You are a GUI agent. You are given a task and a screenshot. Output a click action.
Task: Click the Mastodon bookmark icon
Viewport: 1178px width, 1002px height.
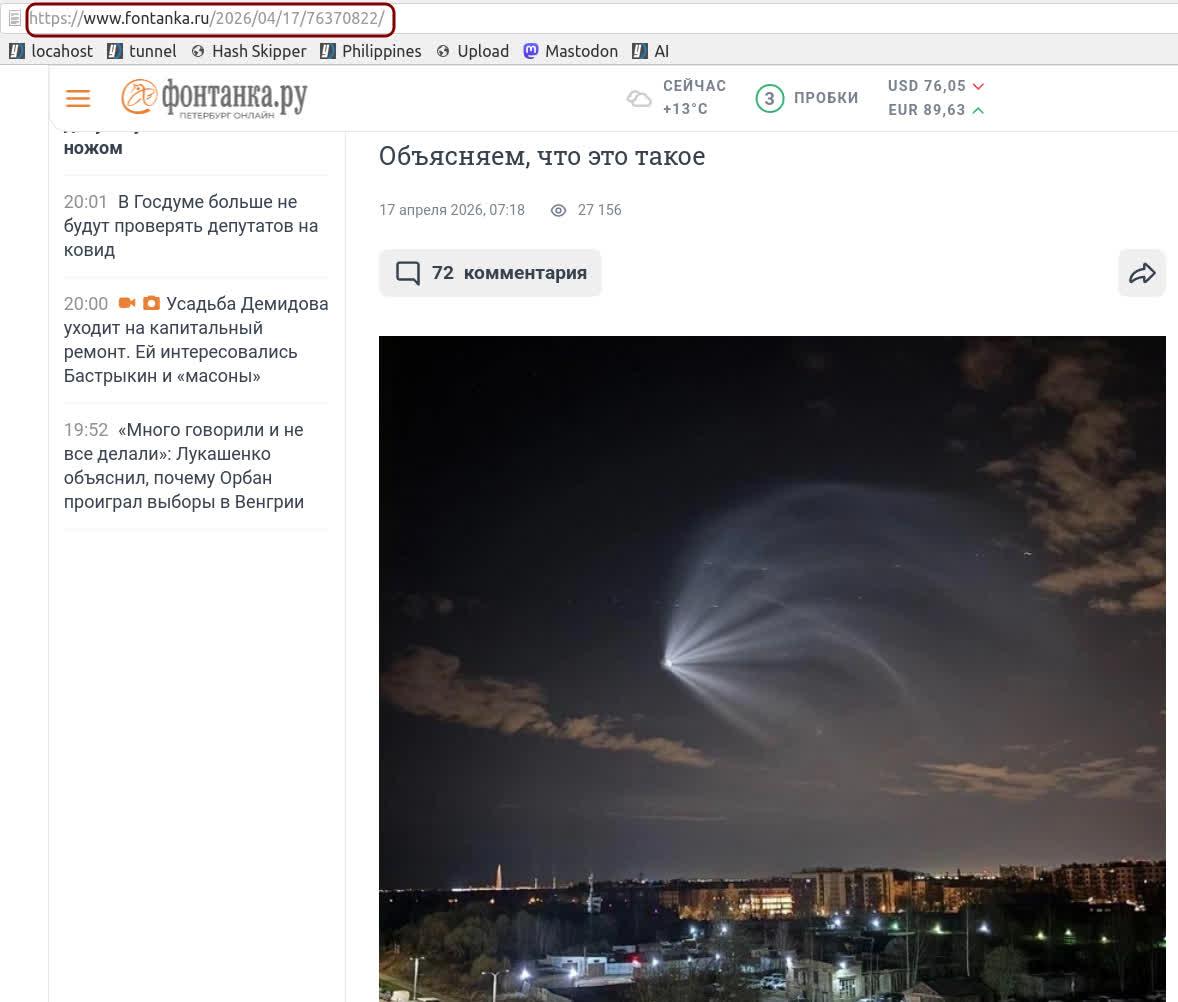[531, 51]
